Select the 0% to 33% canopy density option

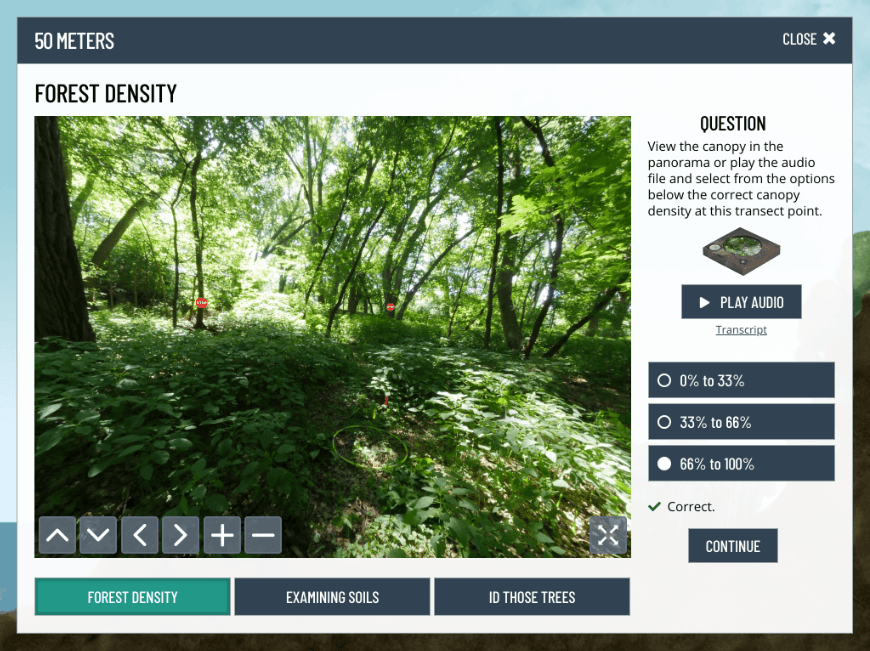(x=741, y=380)
